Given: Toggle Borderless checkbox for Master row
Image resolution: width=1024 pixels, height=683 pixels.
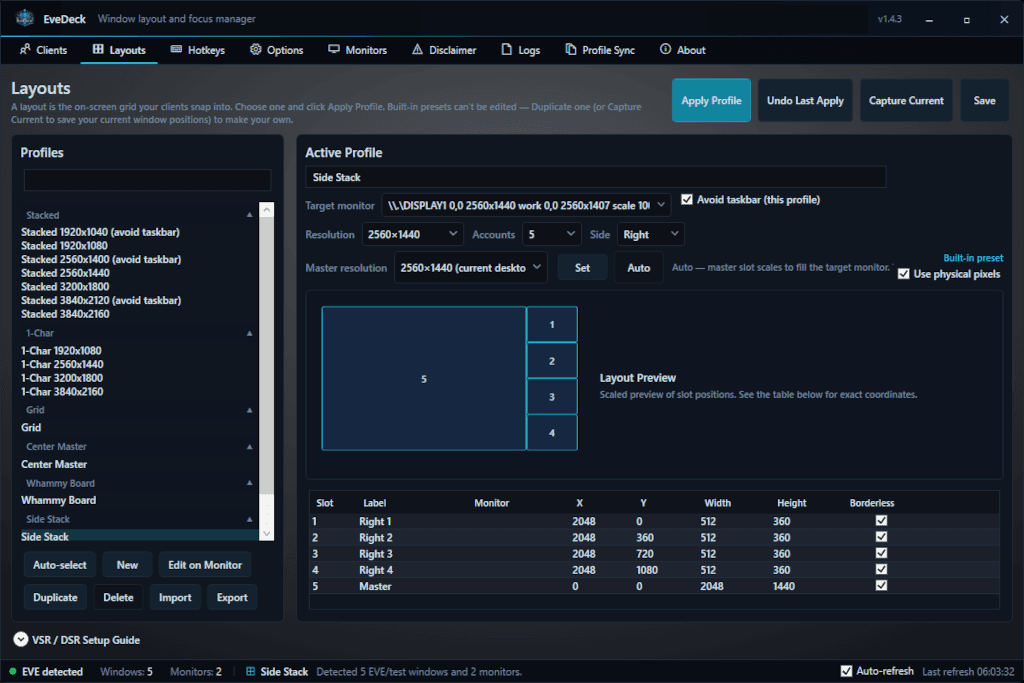Looking at the screenshot, I should click(881, 585).
